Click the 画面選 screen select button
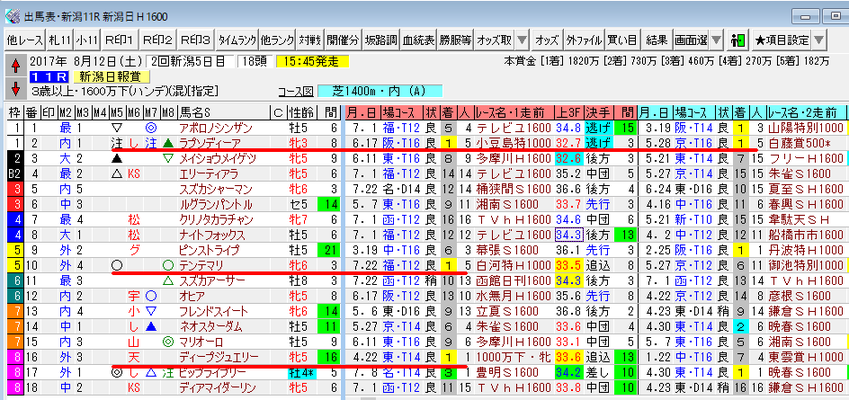Screen dimensions: 849x400 point(690,41)
